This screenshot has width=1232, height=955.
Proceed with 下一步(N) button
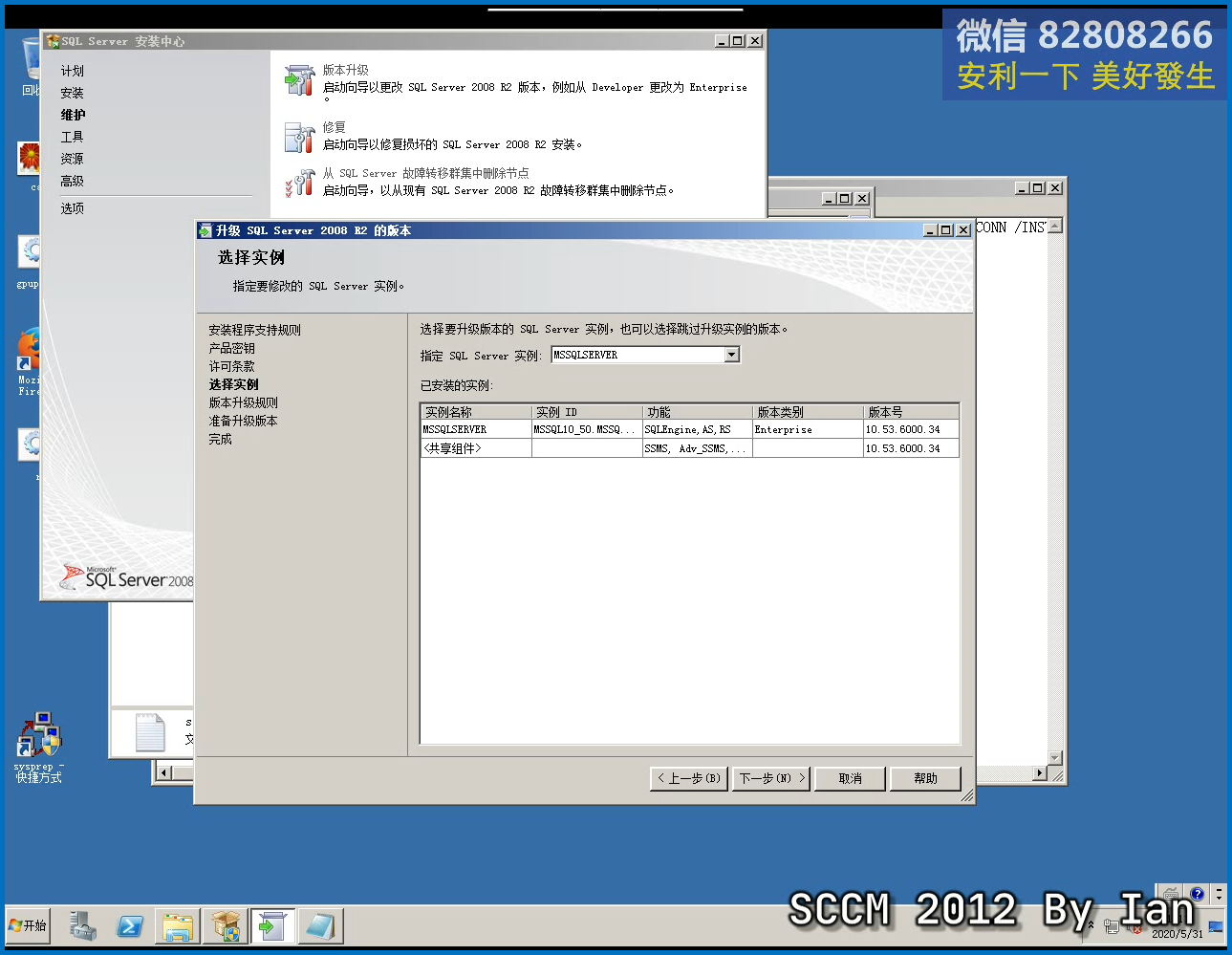coord(772,778)
